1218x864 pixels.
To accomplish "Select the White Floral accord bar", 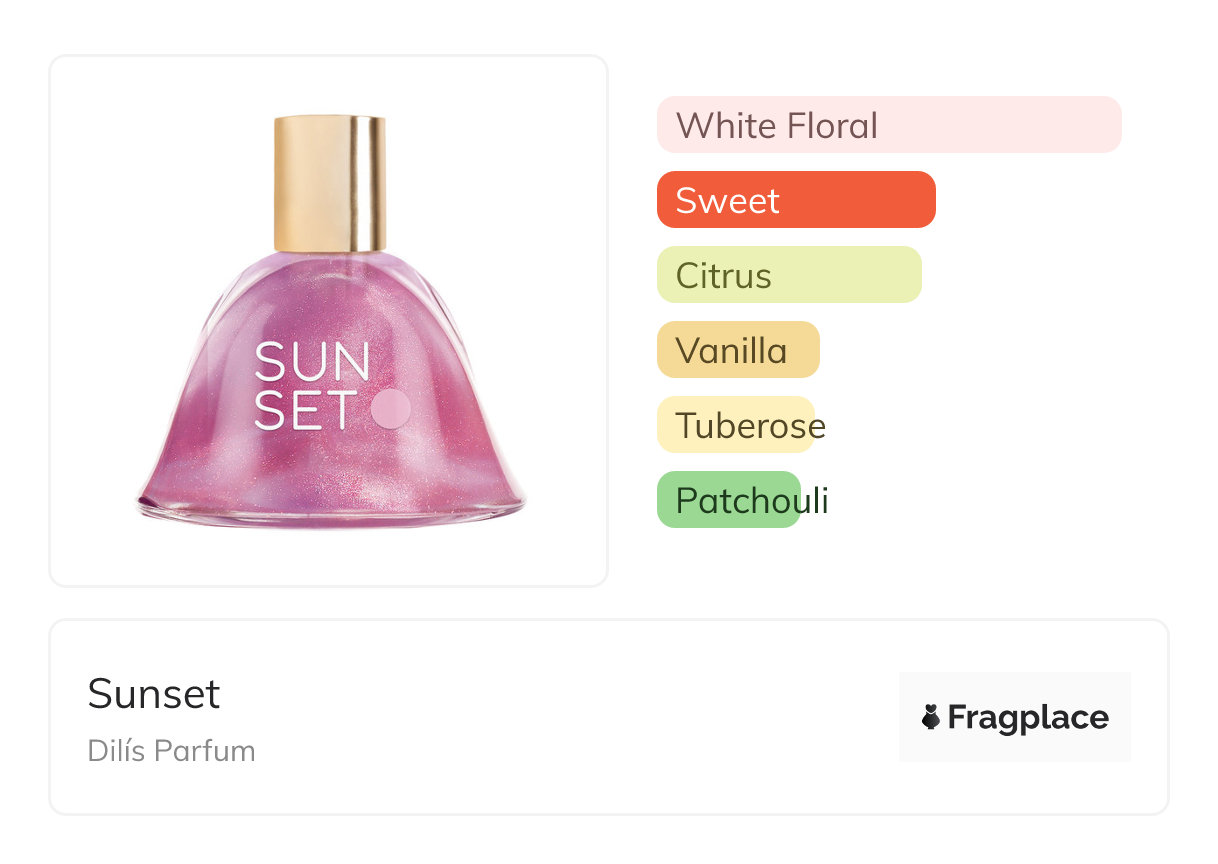I will 888,125.
